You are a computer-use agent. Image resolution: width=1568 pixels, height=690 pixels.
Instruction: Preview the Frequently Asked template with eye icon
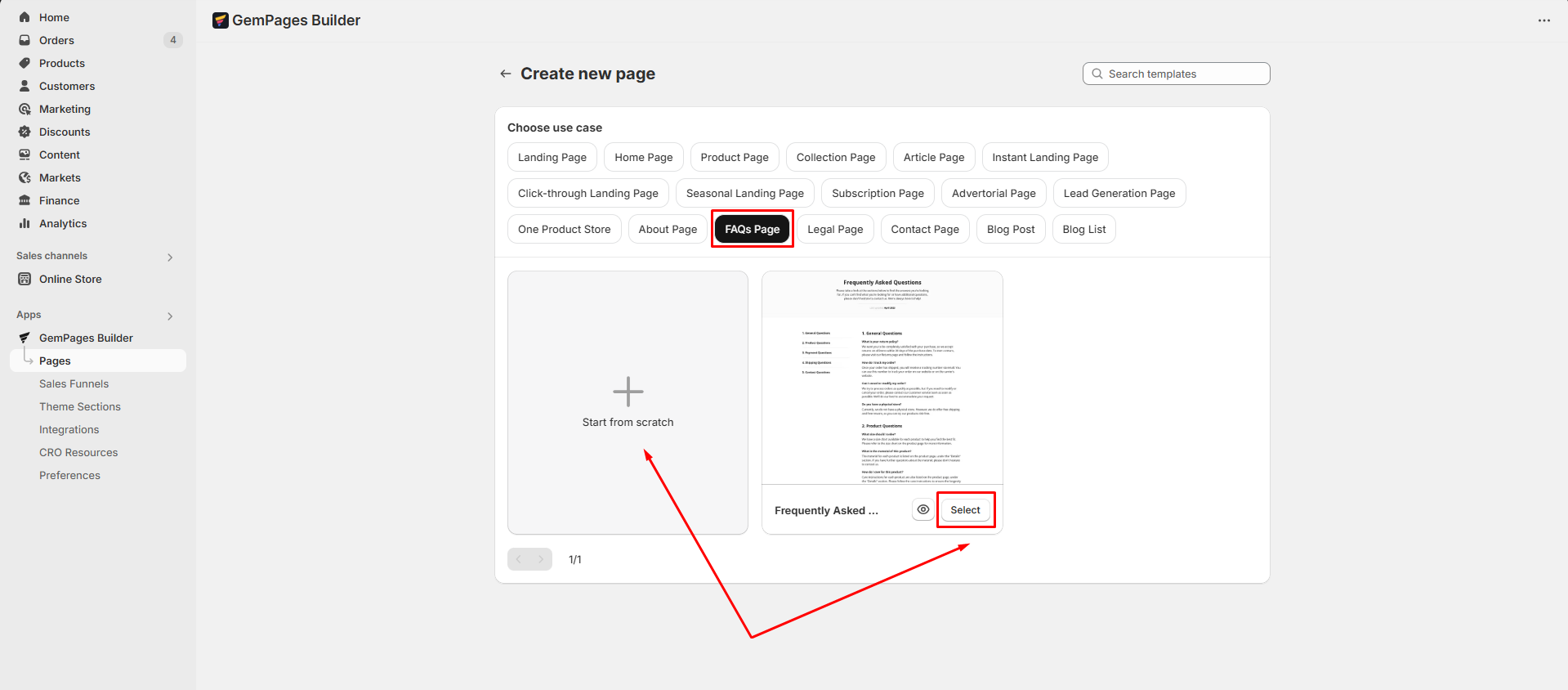[x=922, y=509]
